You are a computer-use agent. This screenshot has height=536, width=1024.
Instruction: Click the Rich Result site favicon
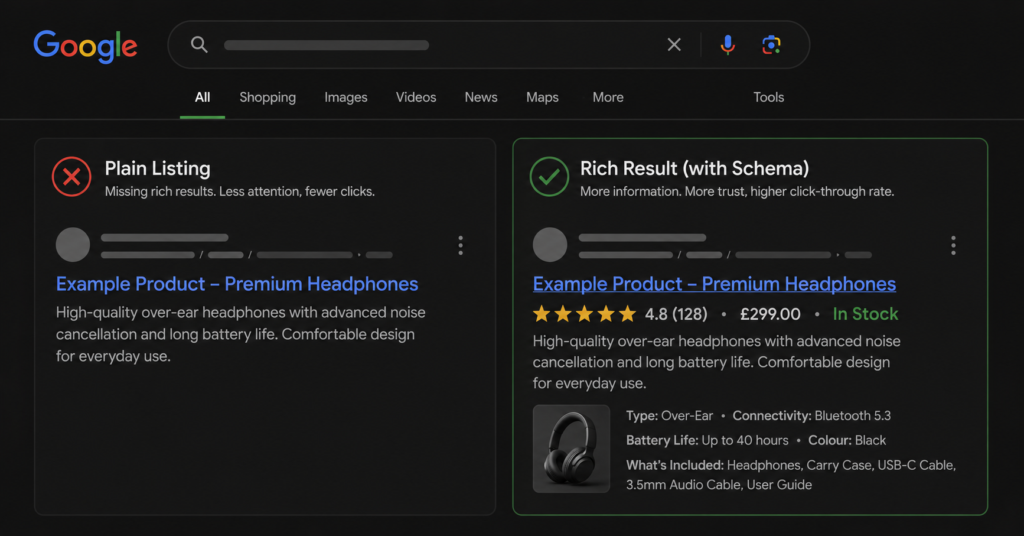[550, 245]
